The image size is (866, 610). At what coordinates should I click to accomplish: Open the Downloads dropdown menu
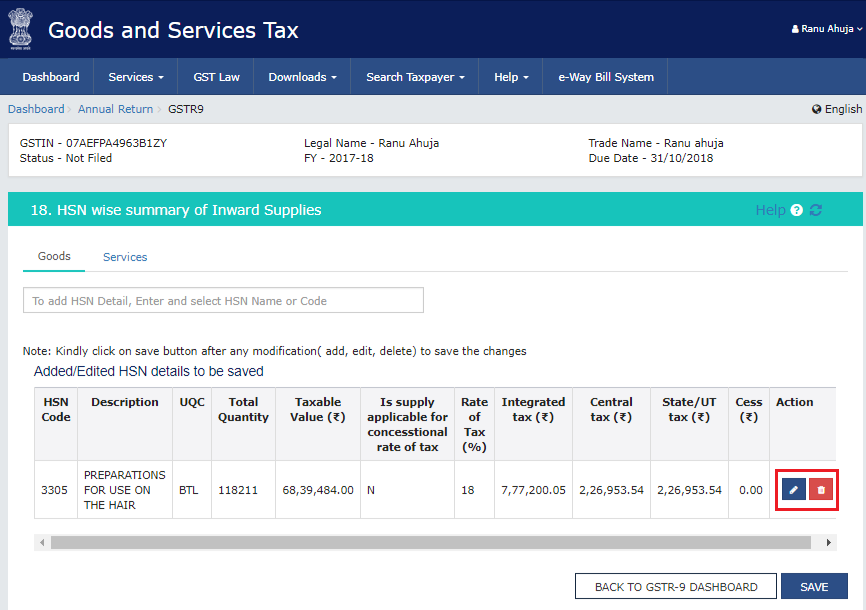[x=301, y=76]
